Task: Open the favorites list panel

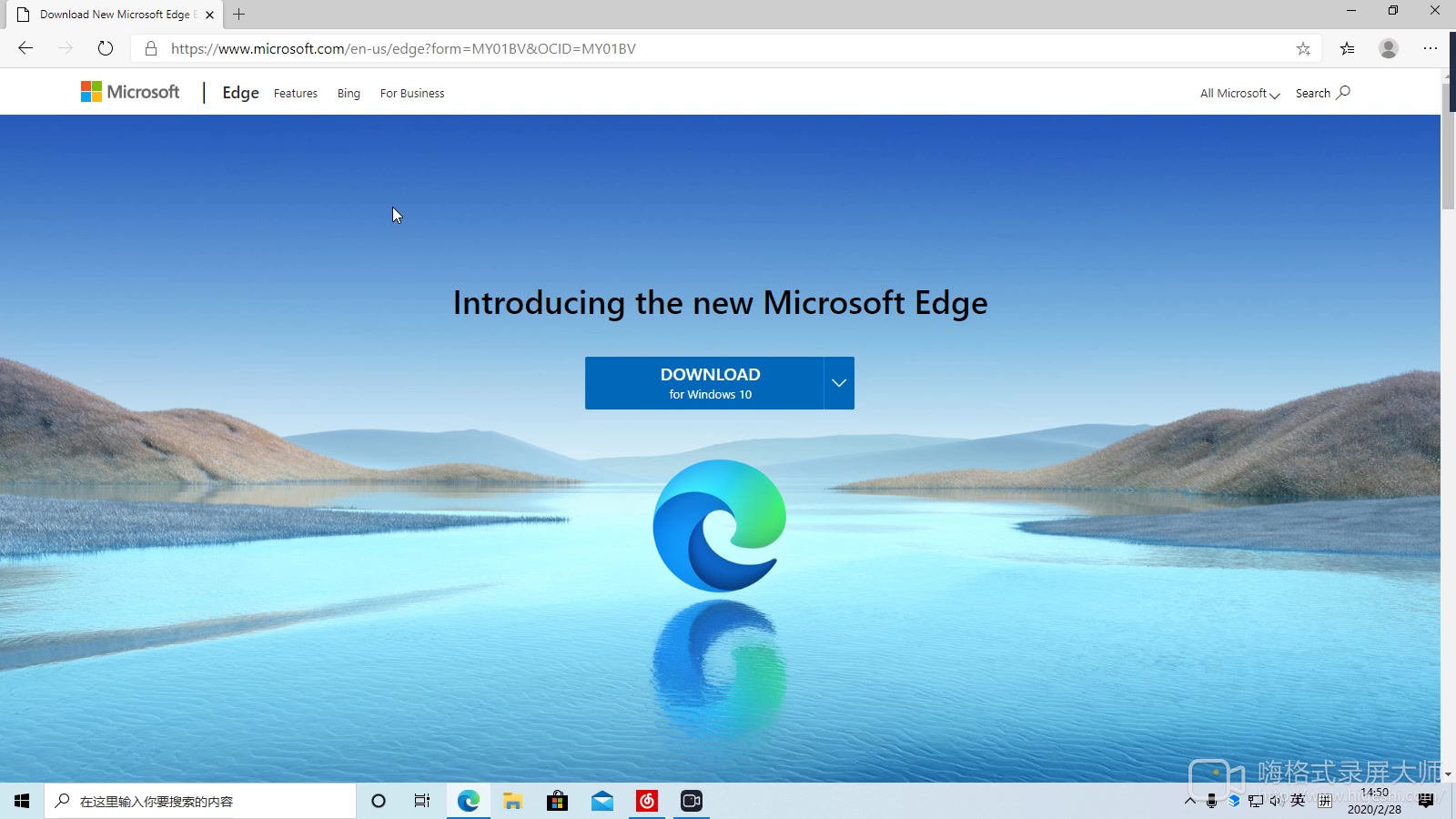Action: tap(1348, 49)
